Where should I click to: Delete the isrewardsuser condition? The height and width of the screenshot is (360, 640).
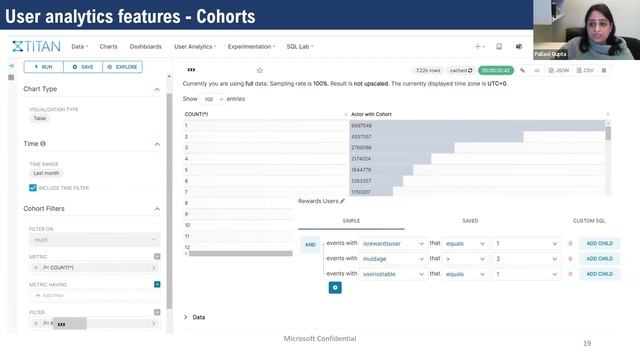tap(570, 244)
